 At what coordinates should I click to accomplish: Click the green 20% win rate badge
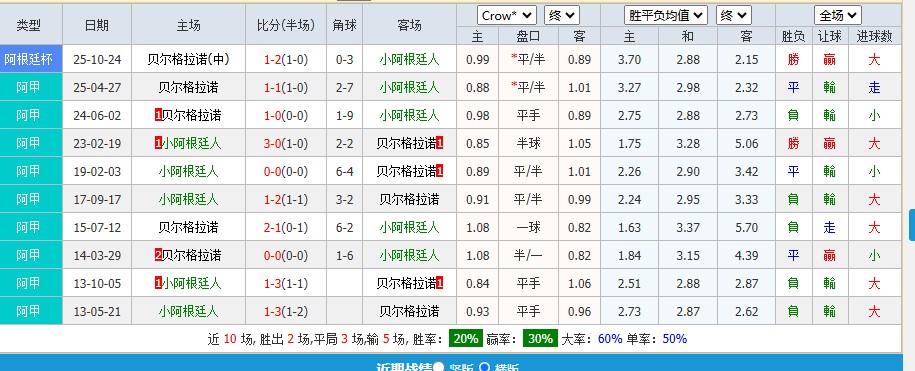[x=465, y=338]
